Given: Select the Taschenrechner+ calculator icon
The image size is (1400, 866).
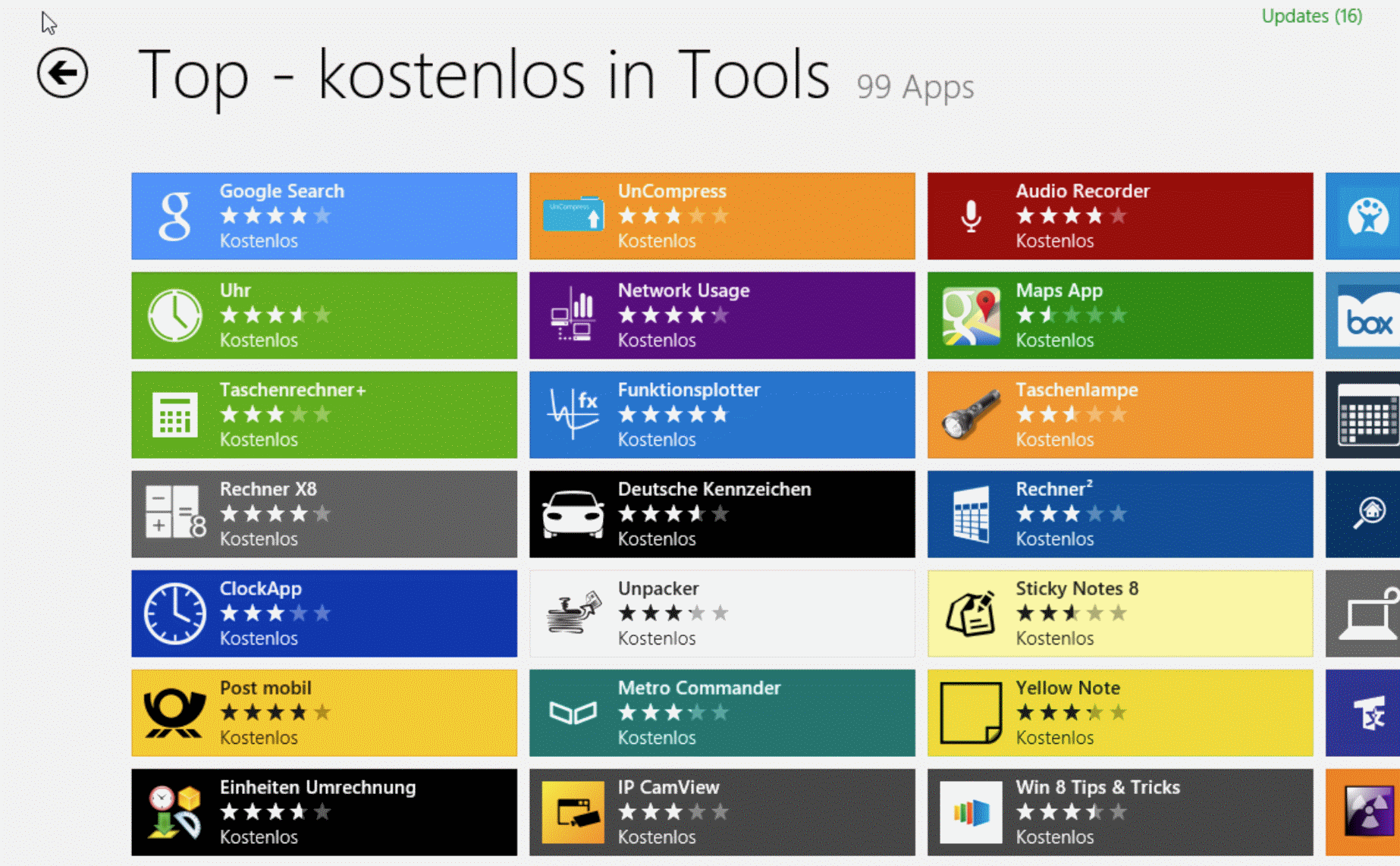Looking at the screenshot, I should 175,415.
